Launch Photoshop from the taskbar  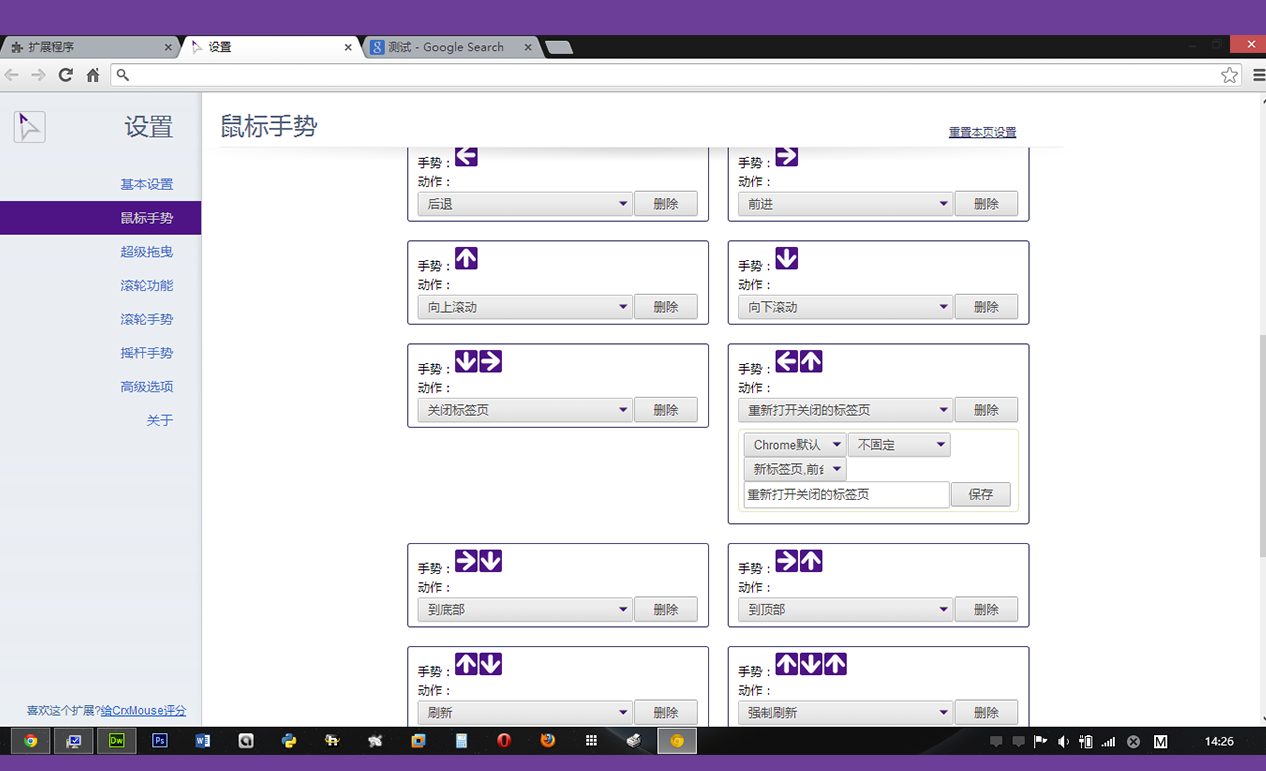pos(159,741)
